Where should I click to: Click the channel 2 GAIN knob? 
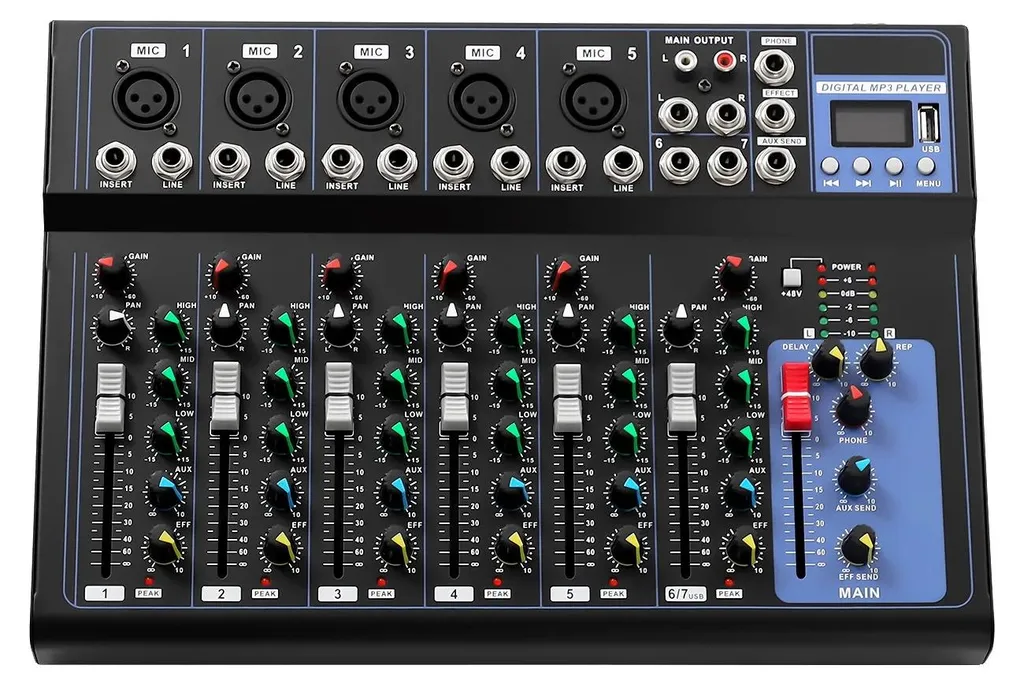(x=225, y=275)
